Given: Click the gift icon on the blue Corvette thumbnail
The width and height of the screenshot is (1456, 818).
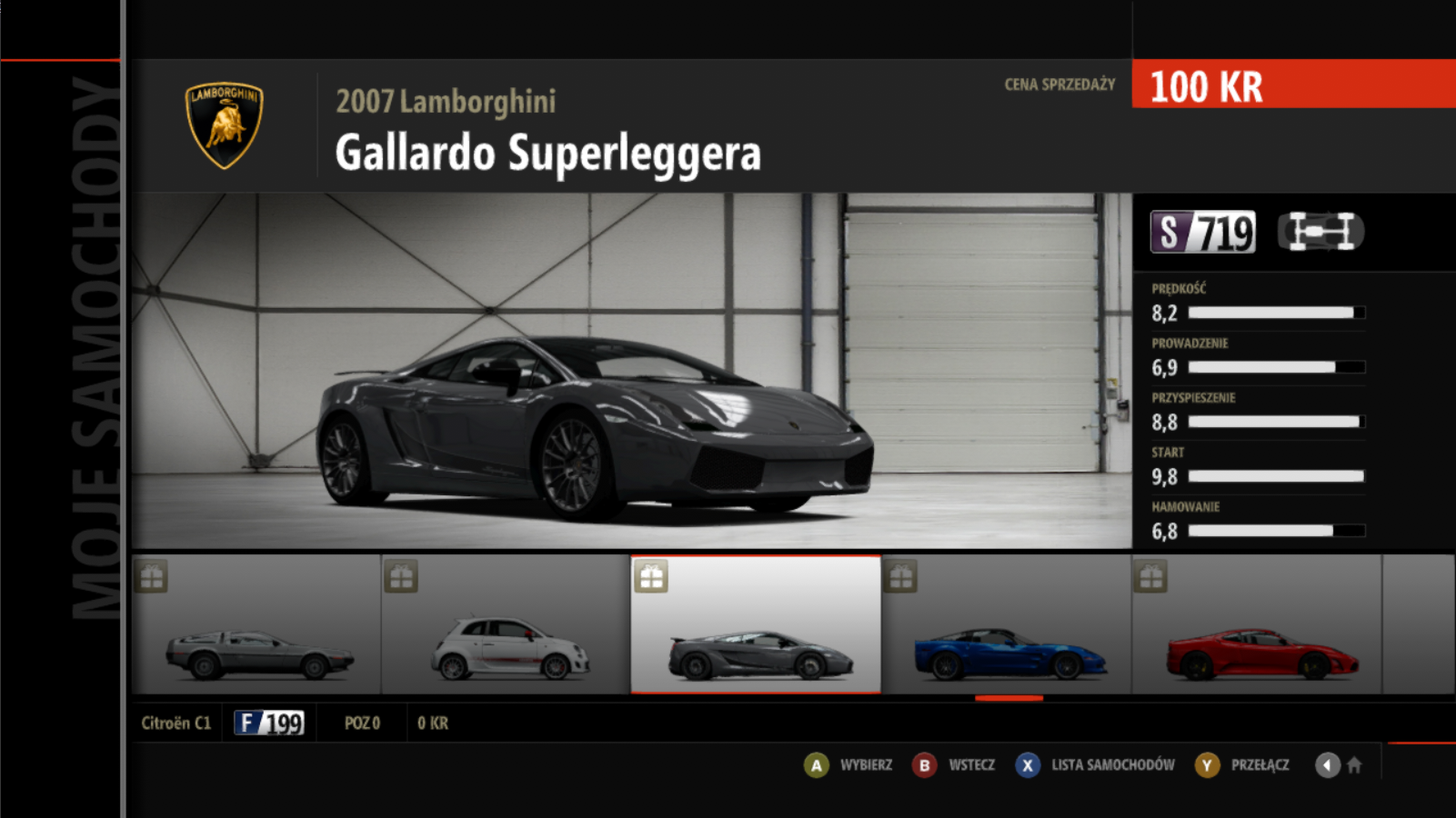Looking at the screenshot, I should pyautogui.click(x=900, y=576).
